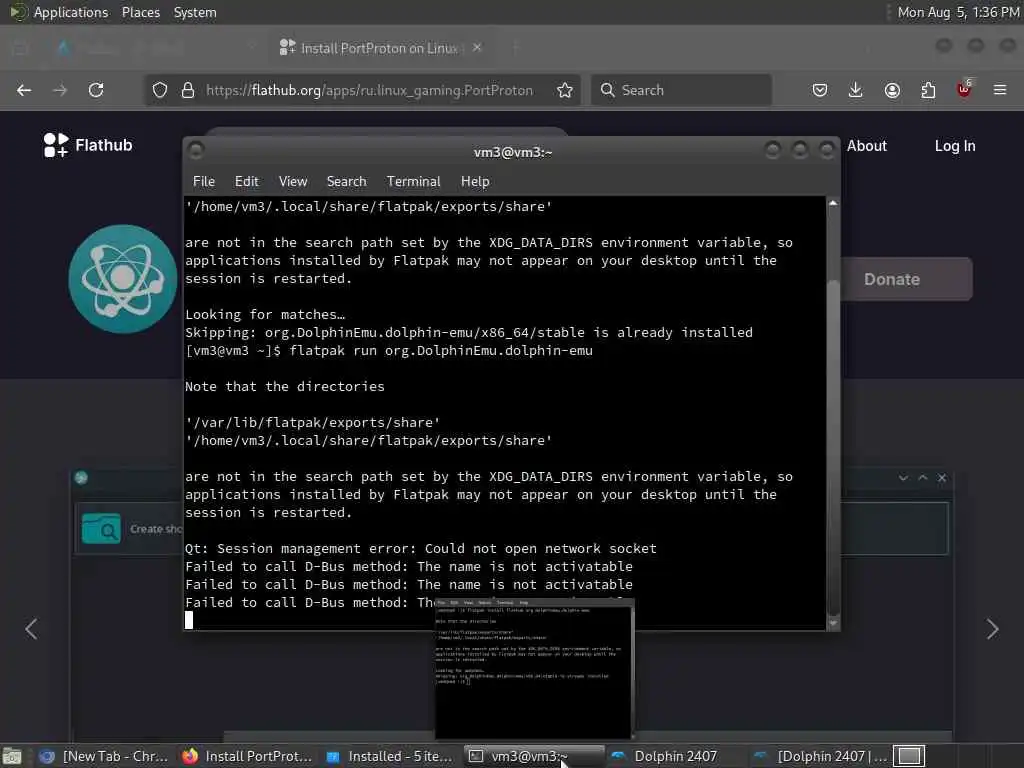Switch to Installed - 5 items taskbar item
This screenshot has height=768, width=1024.
click(390, 756)
